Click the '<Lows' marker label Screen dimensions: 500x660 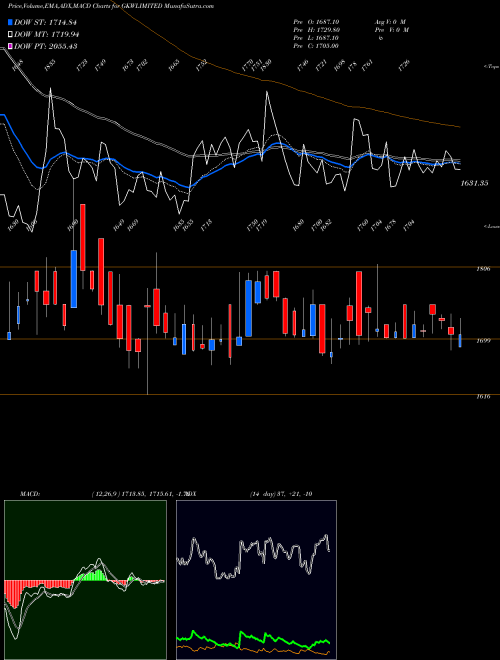(x=491, y=226)
